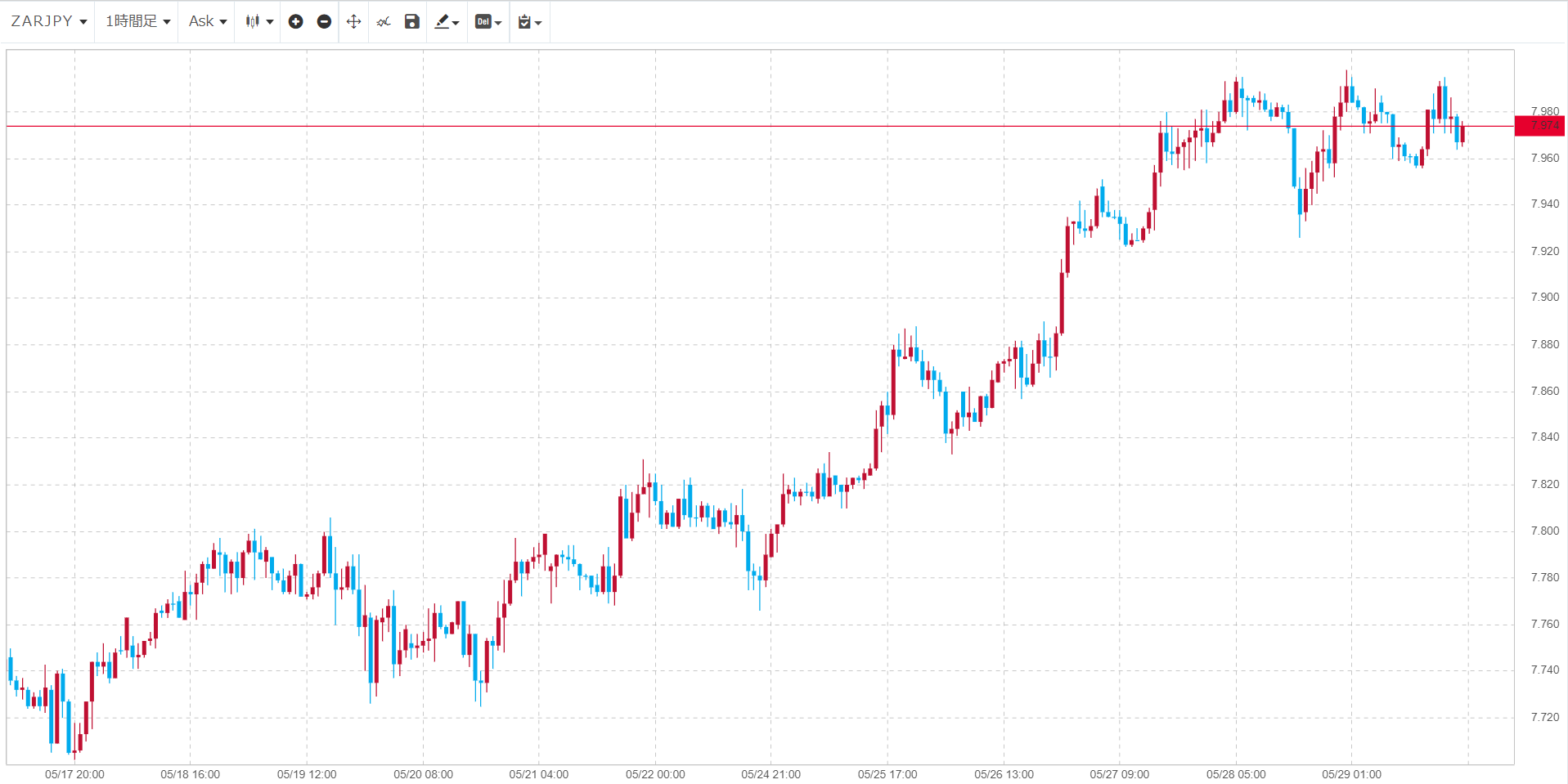The image size is (1568, 784).
Task: Click the 05/22 00:00 time axis label
Action: [x=655, y=774]
